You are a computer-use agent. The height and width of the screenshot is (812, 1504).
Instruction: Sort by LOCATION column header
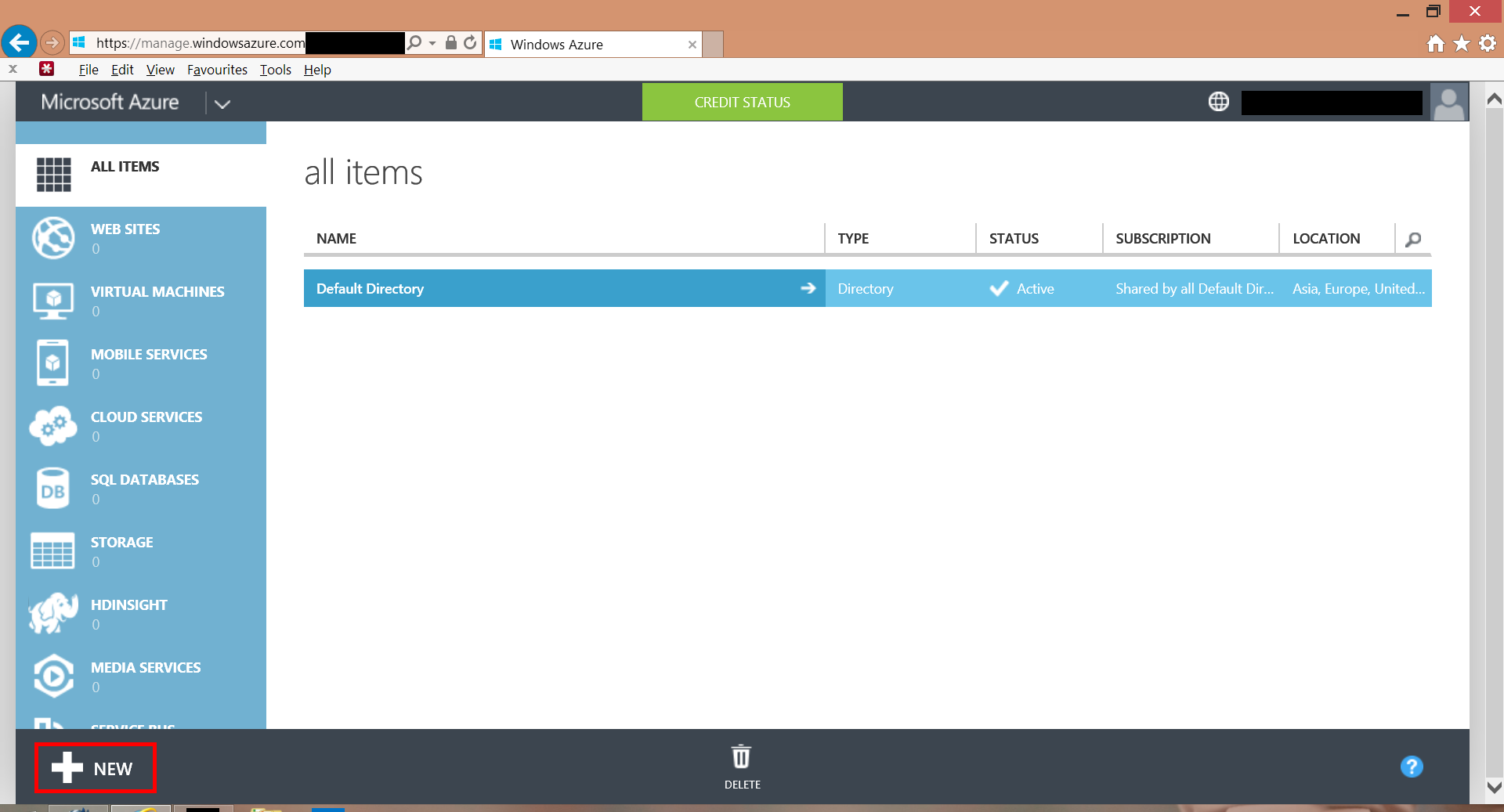(1326, 239)
